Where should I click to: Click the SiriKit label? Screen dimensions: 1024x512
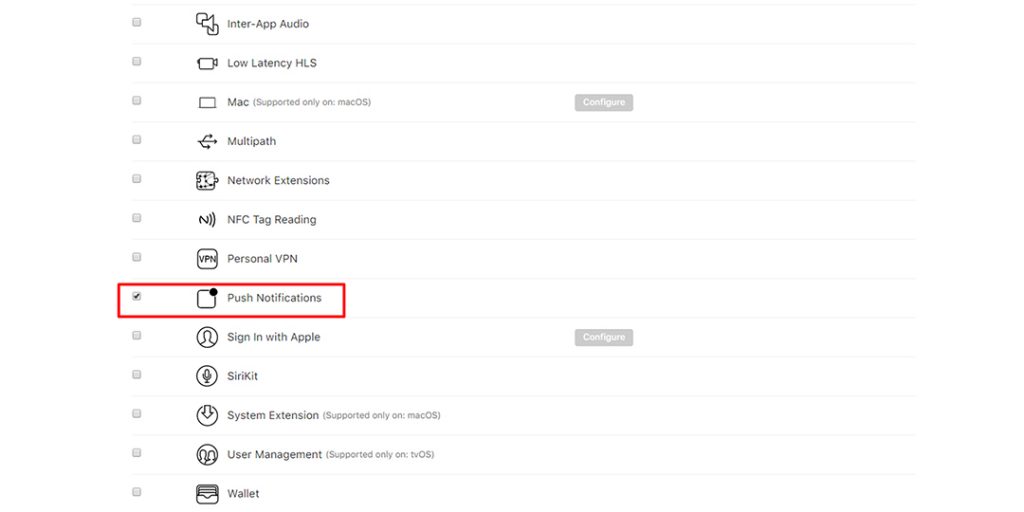[x=242, y=377]
